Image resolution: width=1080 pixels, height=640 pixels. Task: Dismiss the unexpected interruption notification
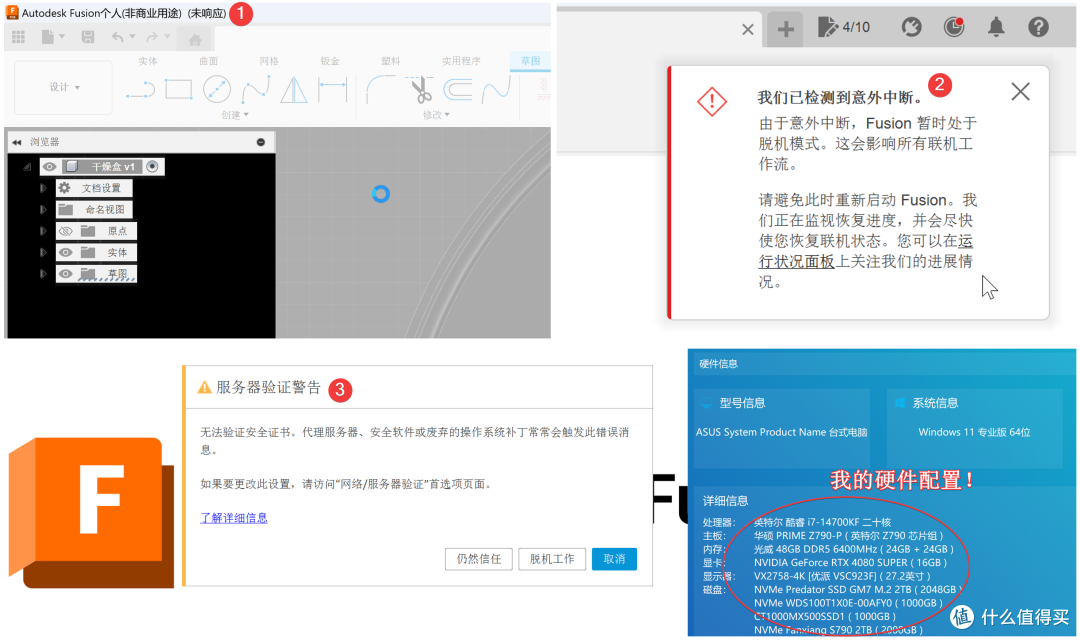click(x=1020, y=92)
